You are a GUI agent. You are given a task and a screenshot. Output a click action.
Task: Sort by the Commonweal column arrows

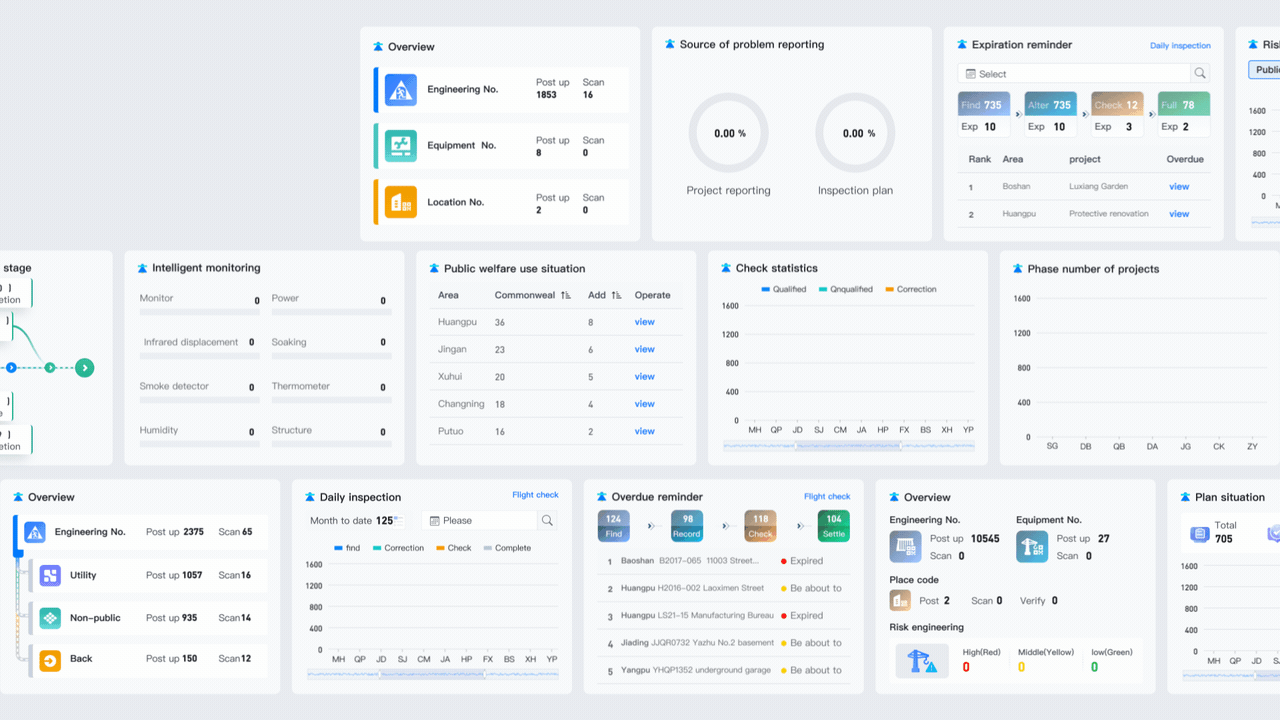pos(566,295)
